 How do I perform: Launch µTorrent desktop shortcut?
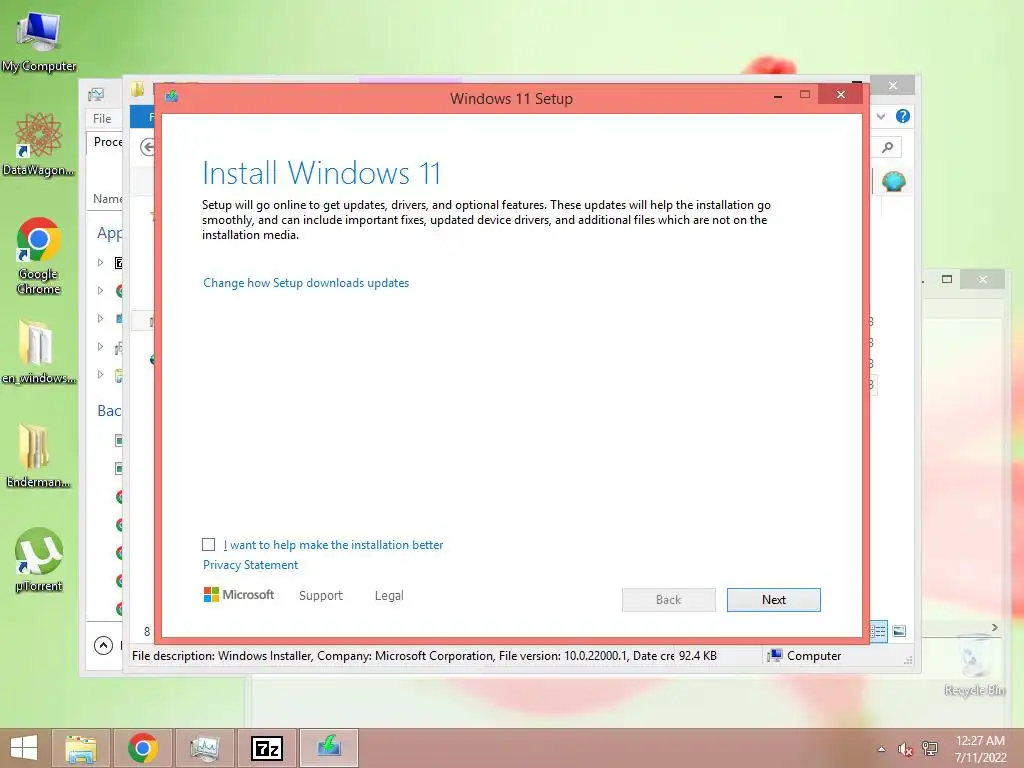point(39,560)
